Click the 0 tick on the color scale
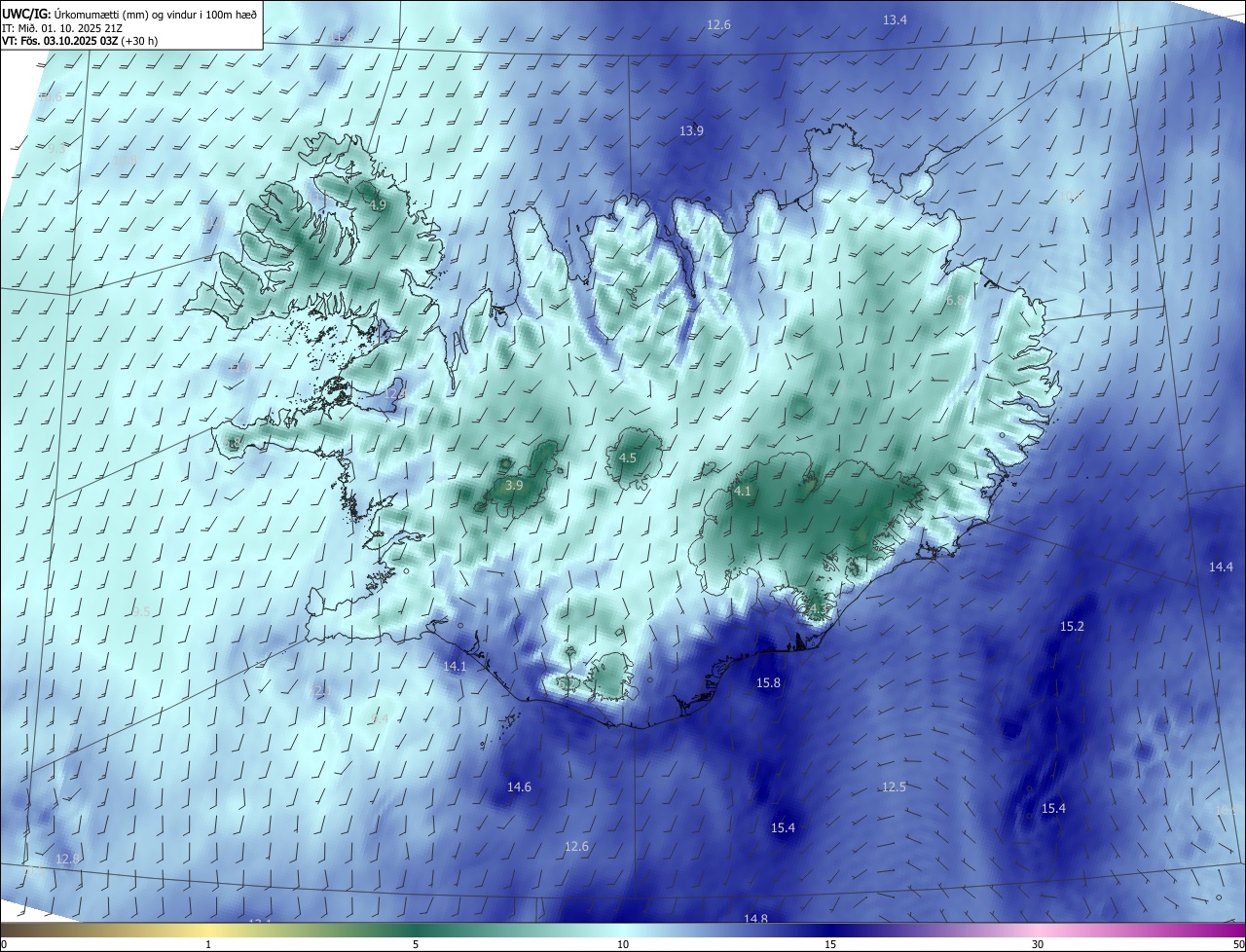 [x=3, y=944]
